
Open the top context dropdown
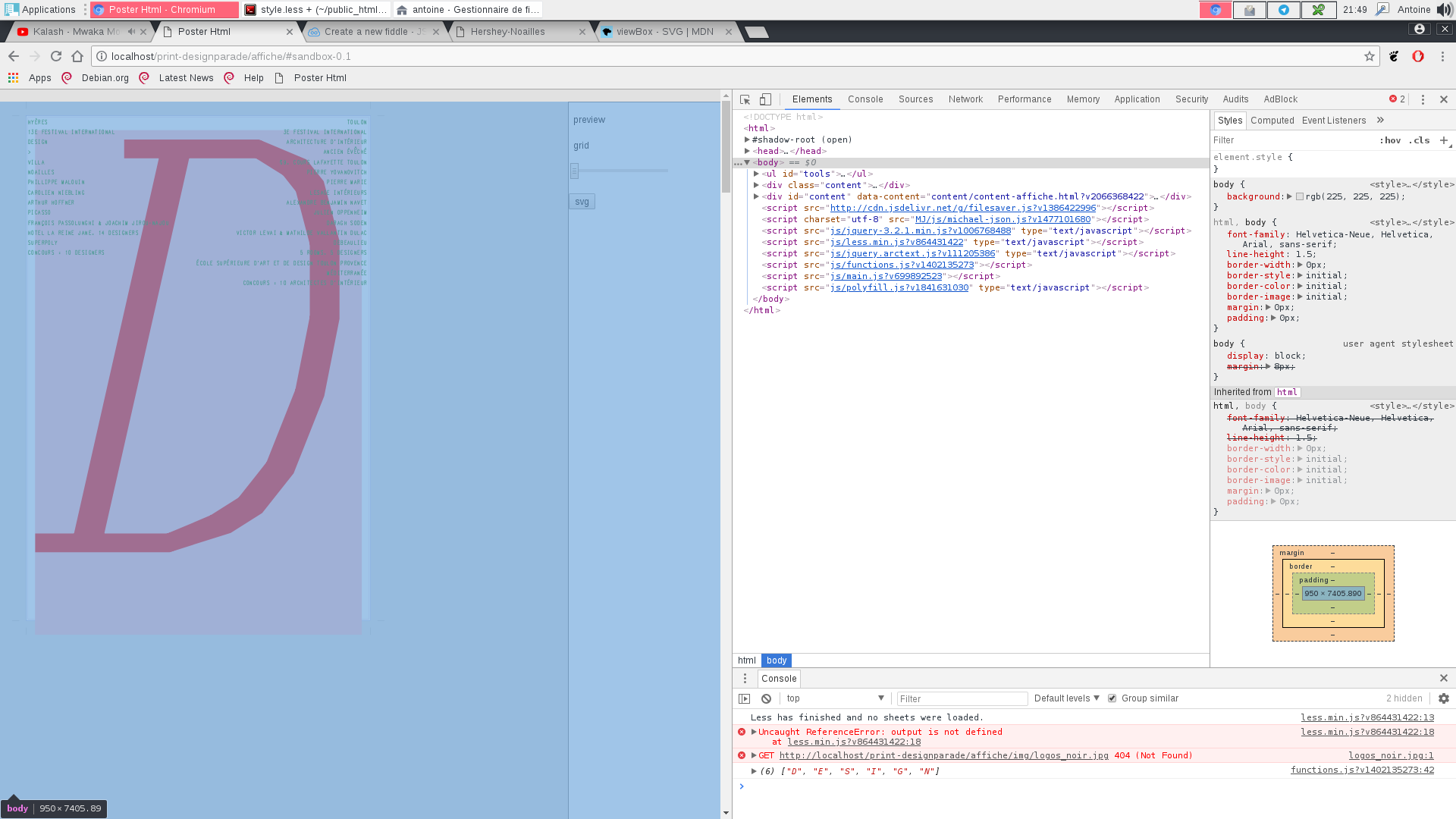[x=834, y=698]
